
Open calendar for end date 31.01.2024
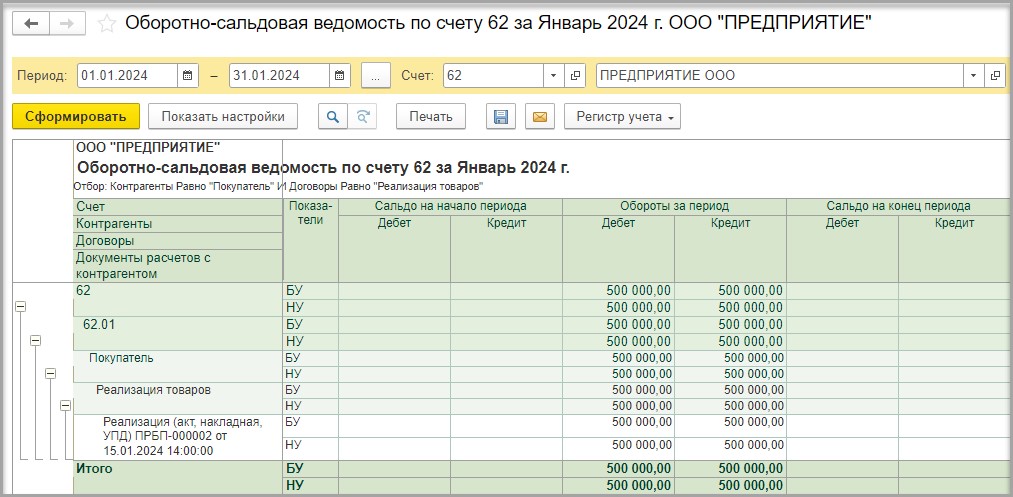(340, 76)
